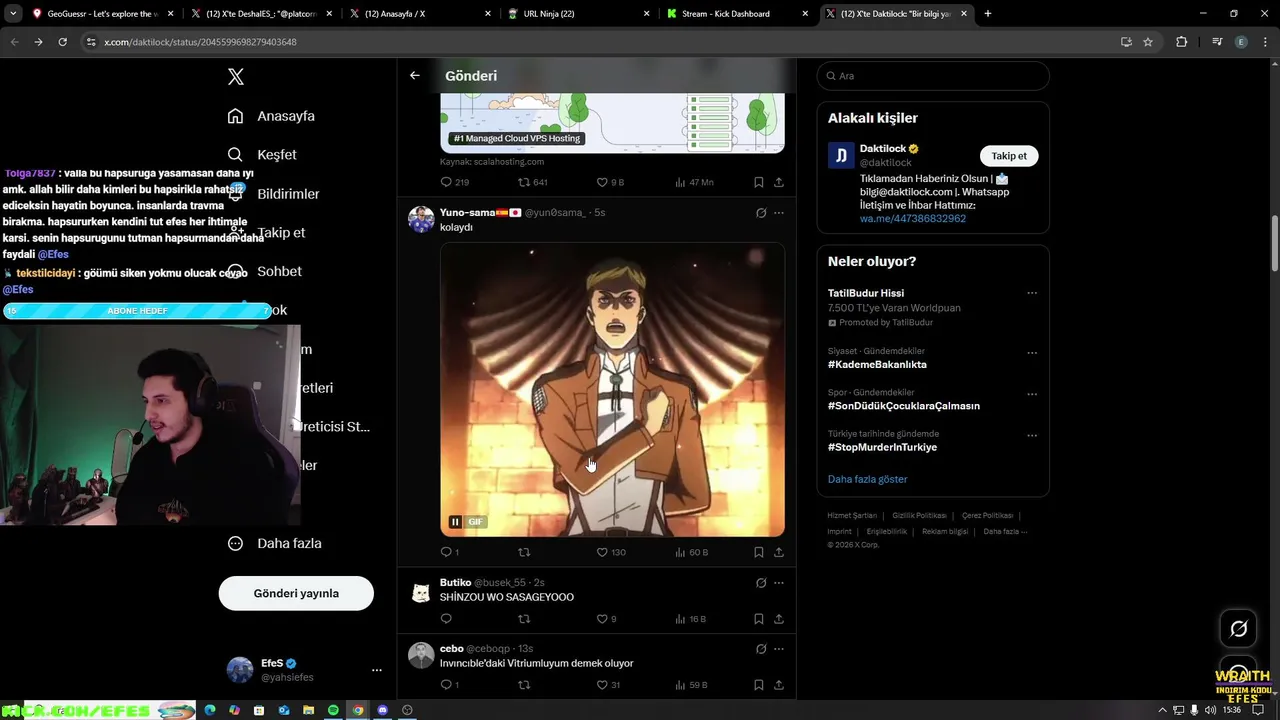
Task: Open #KademeBakanlıkta trend
Action: tap(877, 365)
